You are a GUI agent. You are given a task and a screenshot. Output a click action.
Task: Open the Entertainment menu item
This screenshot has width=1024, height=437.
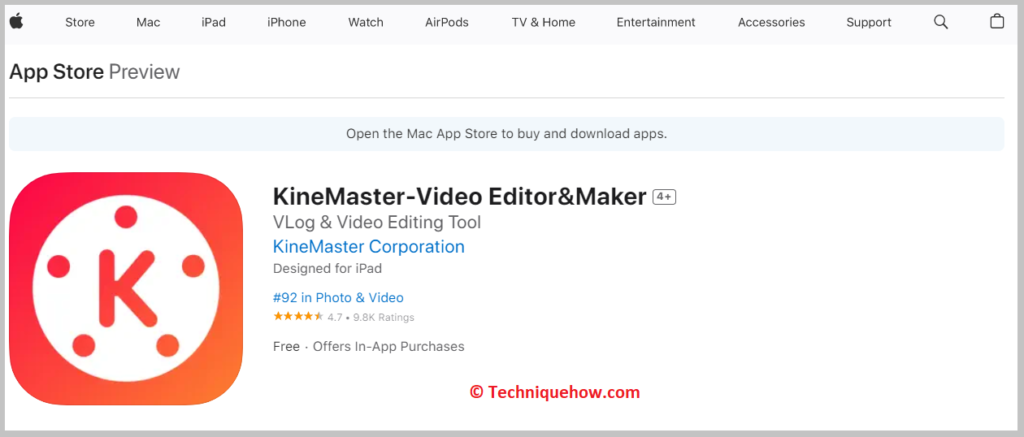pyautogui.click(x=656, y=22)
